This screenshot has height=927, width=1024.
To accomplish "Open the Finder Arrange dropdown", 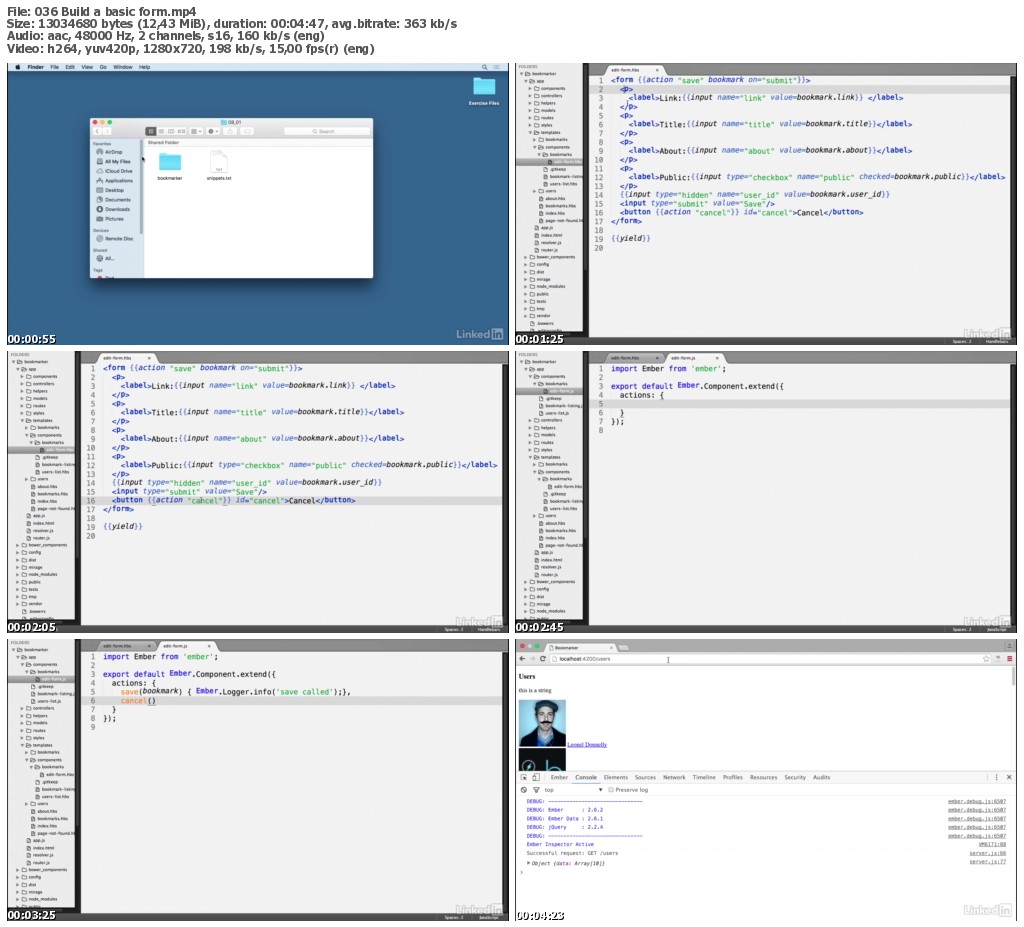I will (197, 131).
